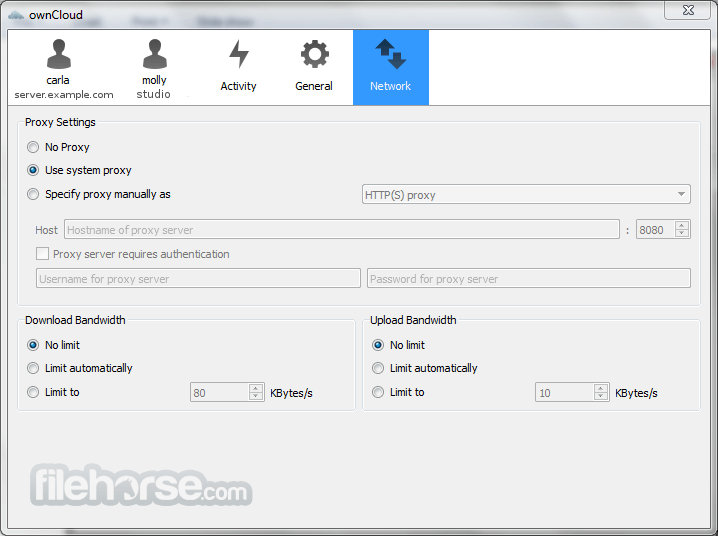Click the Proxy Settings group title
Image resolution: width=718 pixels, height=536 pixels.
(x=60, y=122)
